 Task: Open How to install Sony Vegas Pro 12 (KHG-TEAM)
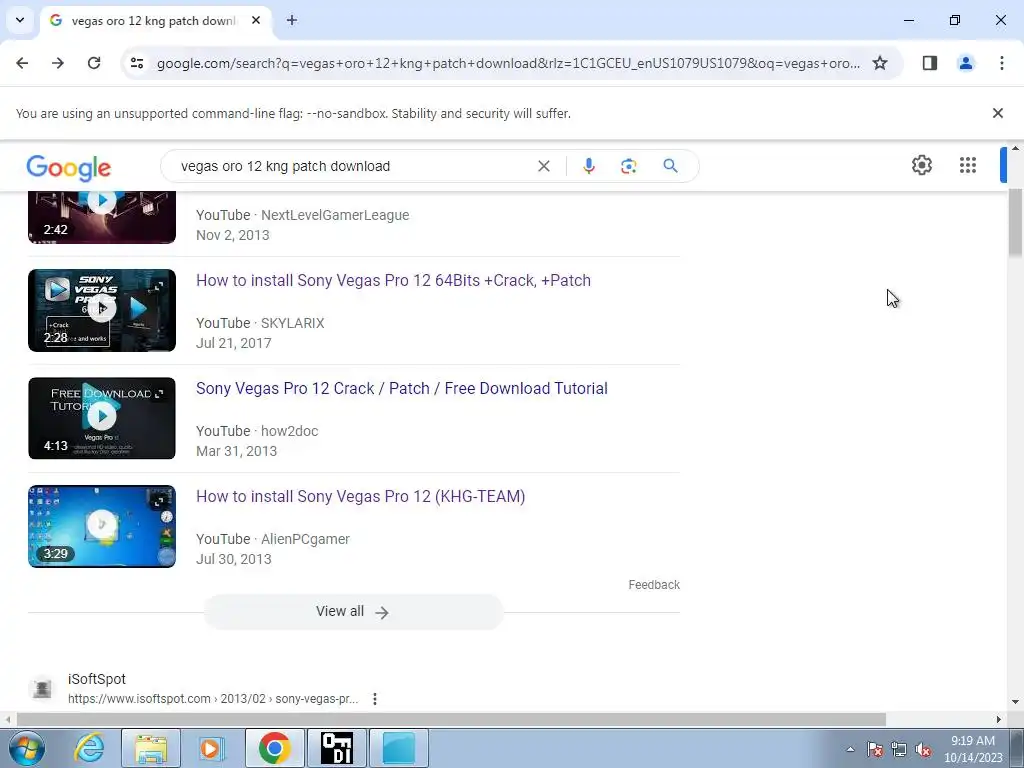(360, 496)
